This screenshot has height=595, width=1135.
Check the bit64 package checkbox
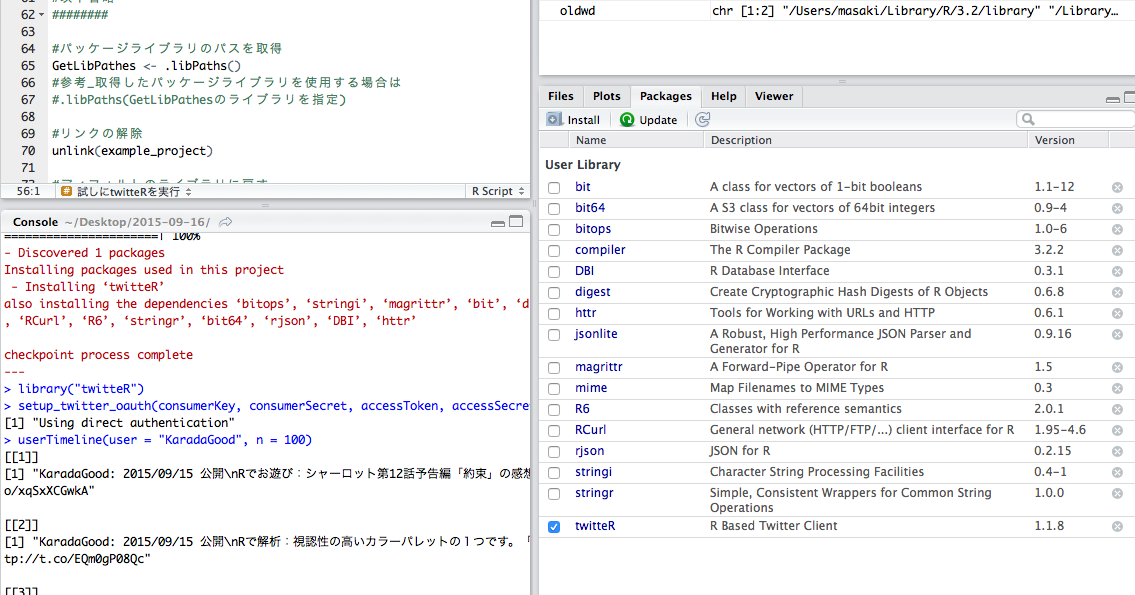click(554, 208)
